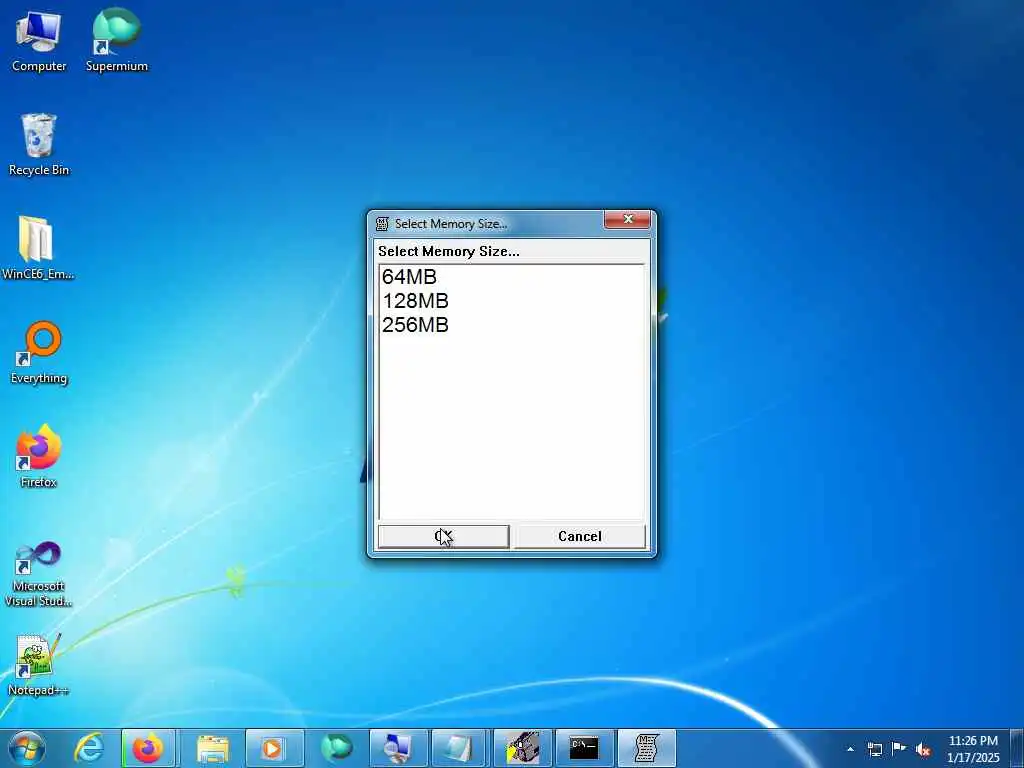
Task: Select the Firefox desktop shortcut
Action: pyautogui.click(x=39, y=456)
